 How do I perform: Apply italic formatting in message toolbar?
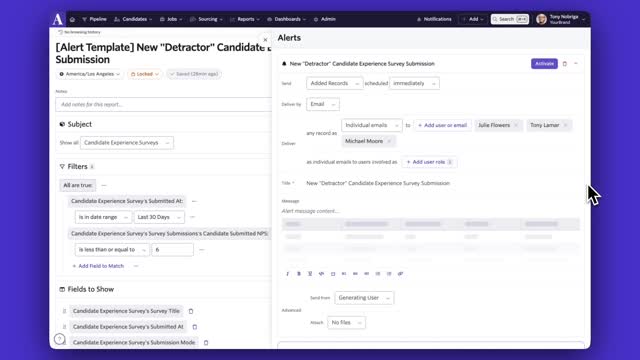tap(287, 274)
